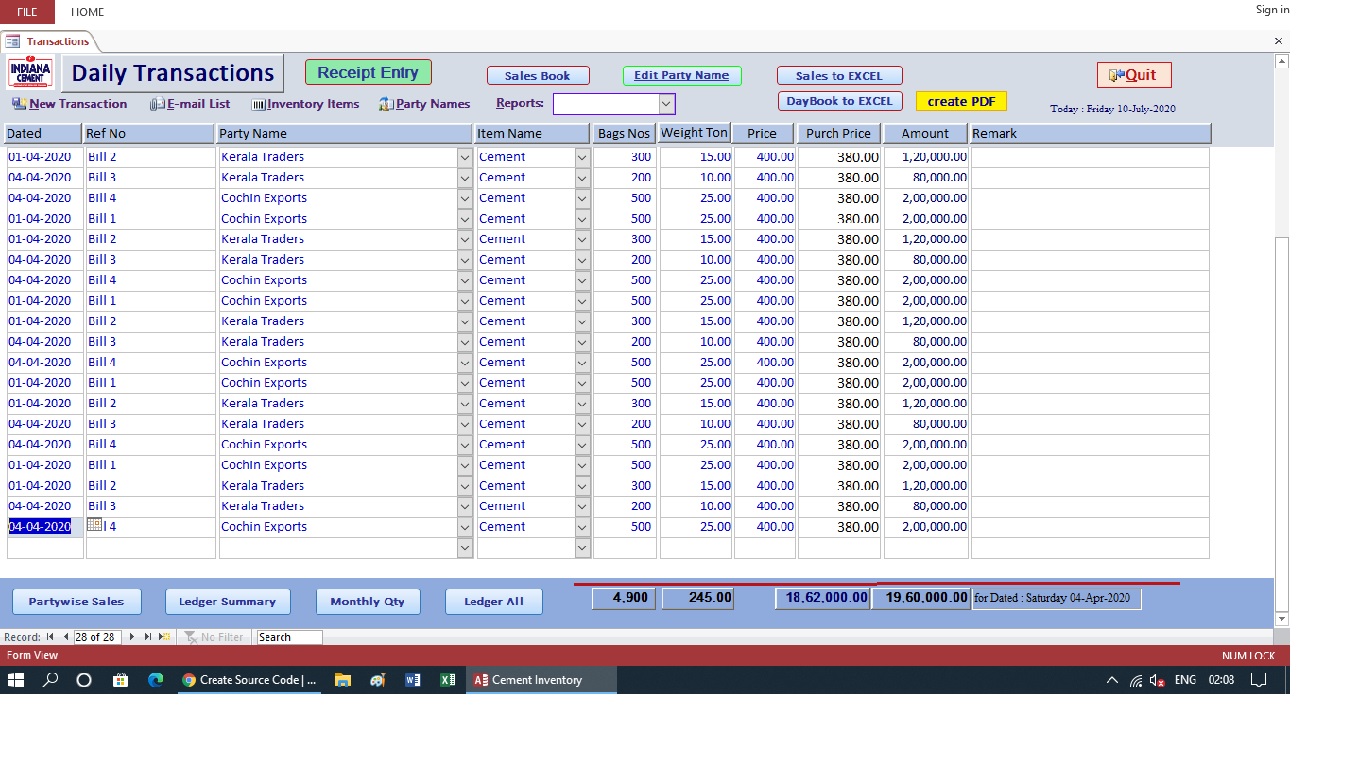Click the vertical scrollbar down arrow
The width and height of the screenshot is (1366, 768).
(x=1282, y=619)
